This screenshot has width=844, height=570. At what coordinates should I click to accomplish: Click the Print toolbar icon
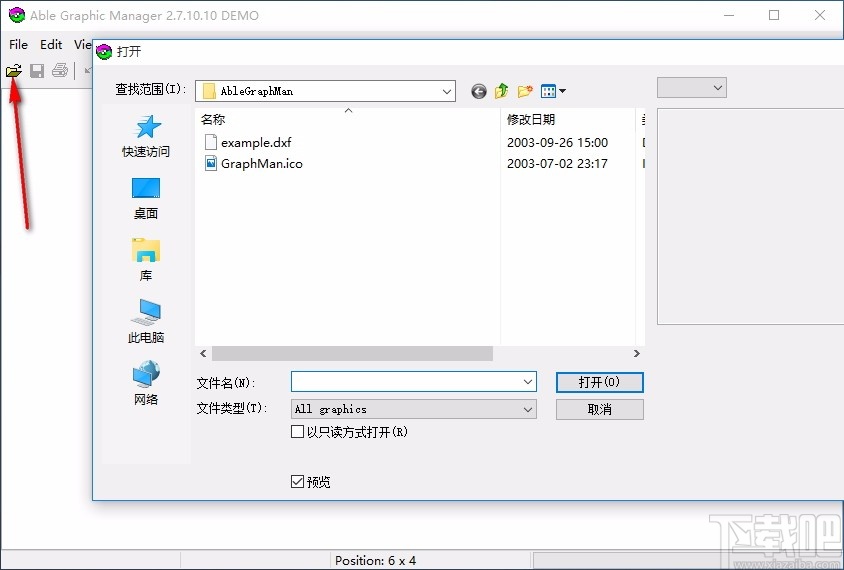[60, 71]
